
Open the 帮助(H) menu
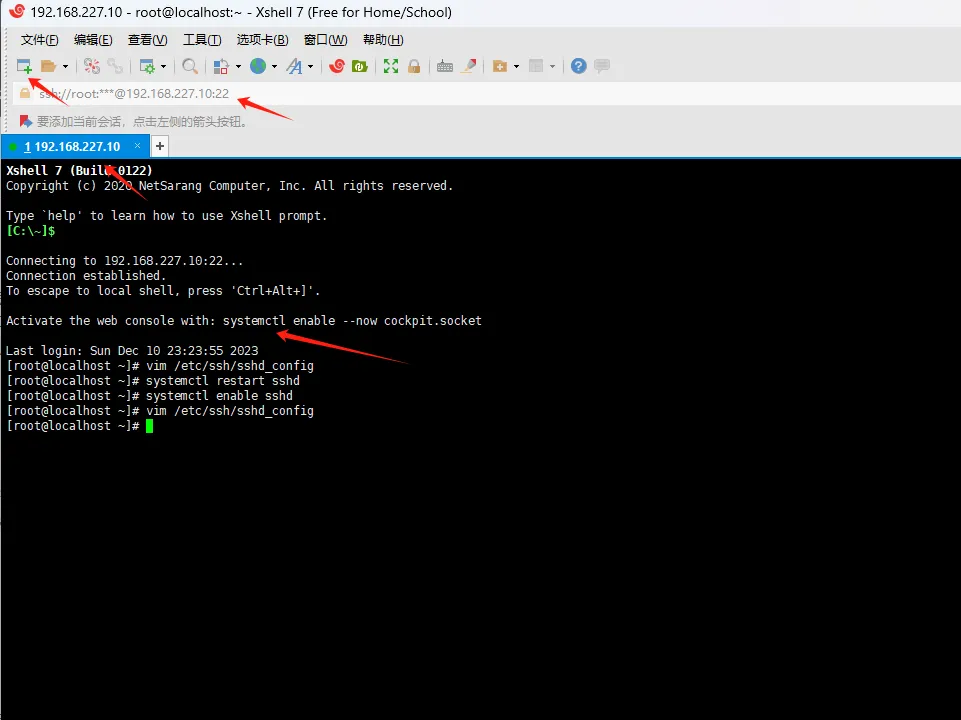(383, 40)
